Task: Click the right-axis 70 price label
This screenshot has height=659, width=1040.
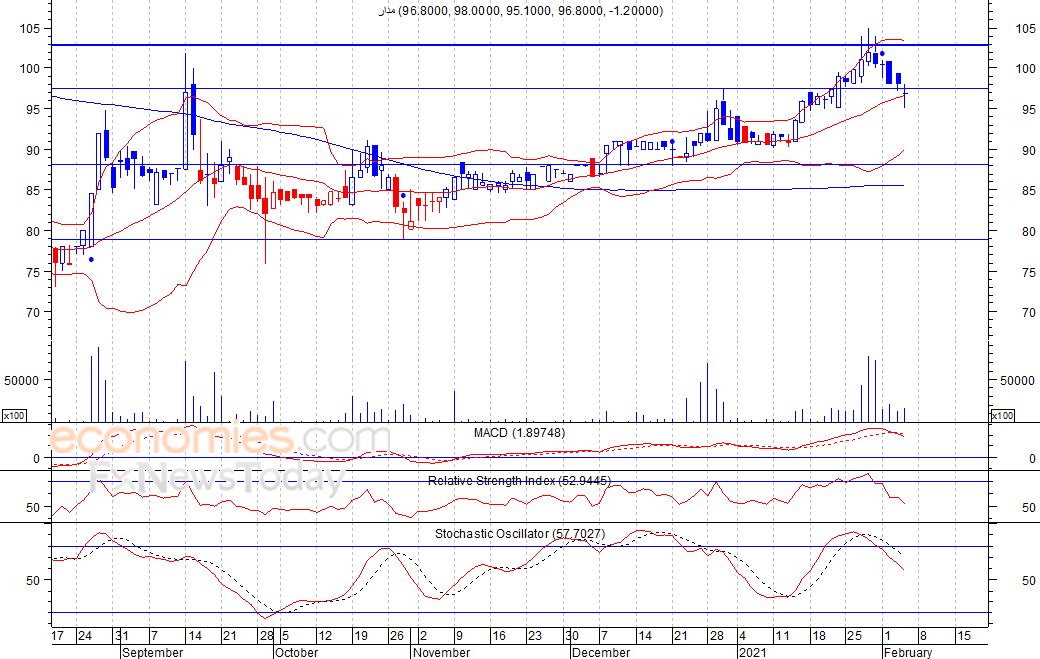Action: coord(1029,312)
